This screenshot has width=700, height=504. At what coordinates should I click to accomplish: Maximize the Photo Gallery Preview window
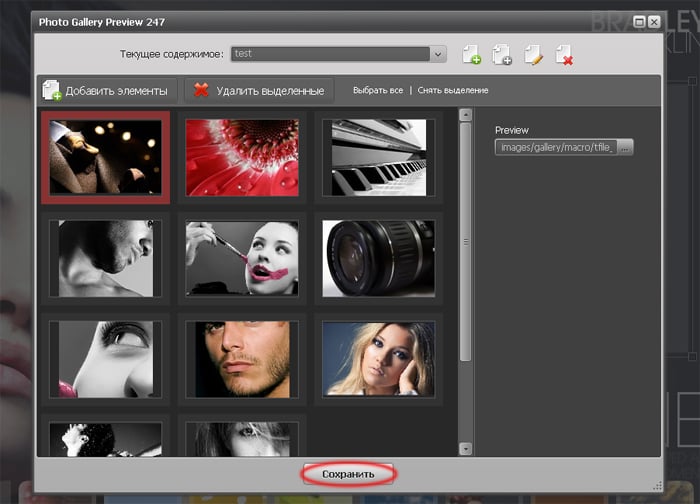[x=639, y=20]
